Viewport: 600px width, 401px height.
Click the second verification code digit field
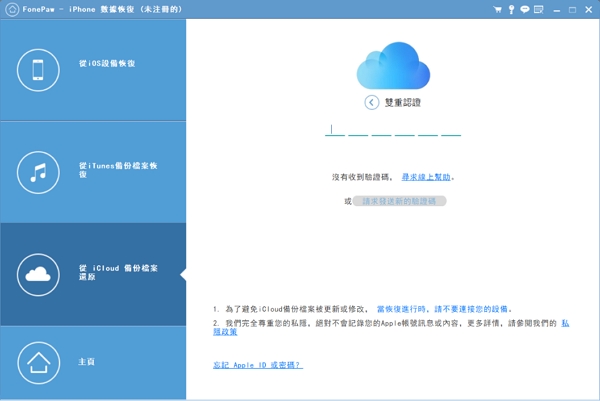pyautogui.click(x=358, y=129)
